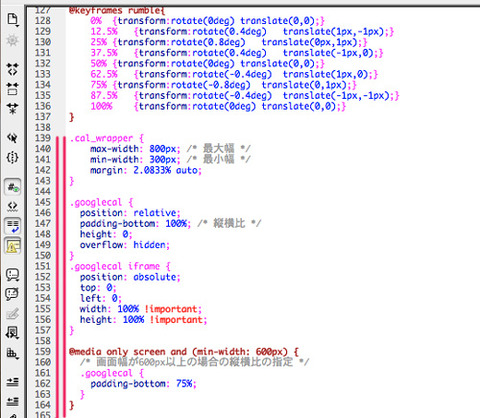This screenshot has width=480, height=418.
Task: Indent the selected code
Action: (x=13, y=382)
